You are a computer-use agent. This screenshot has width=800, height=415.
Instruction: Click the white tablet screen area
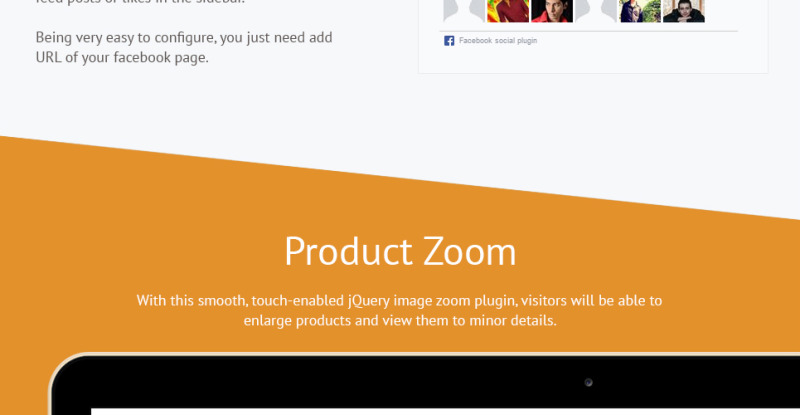point(400,411)
